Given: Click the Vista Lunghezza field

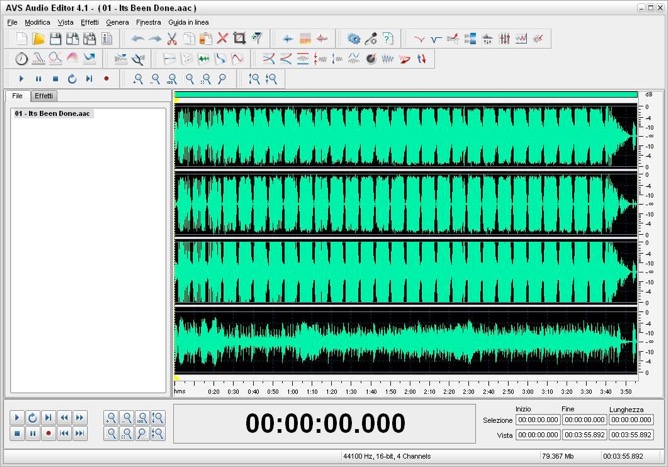Looking at the screenshot, I should (x=631, y=435).
